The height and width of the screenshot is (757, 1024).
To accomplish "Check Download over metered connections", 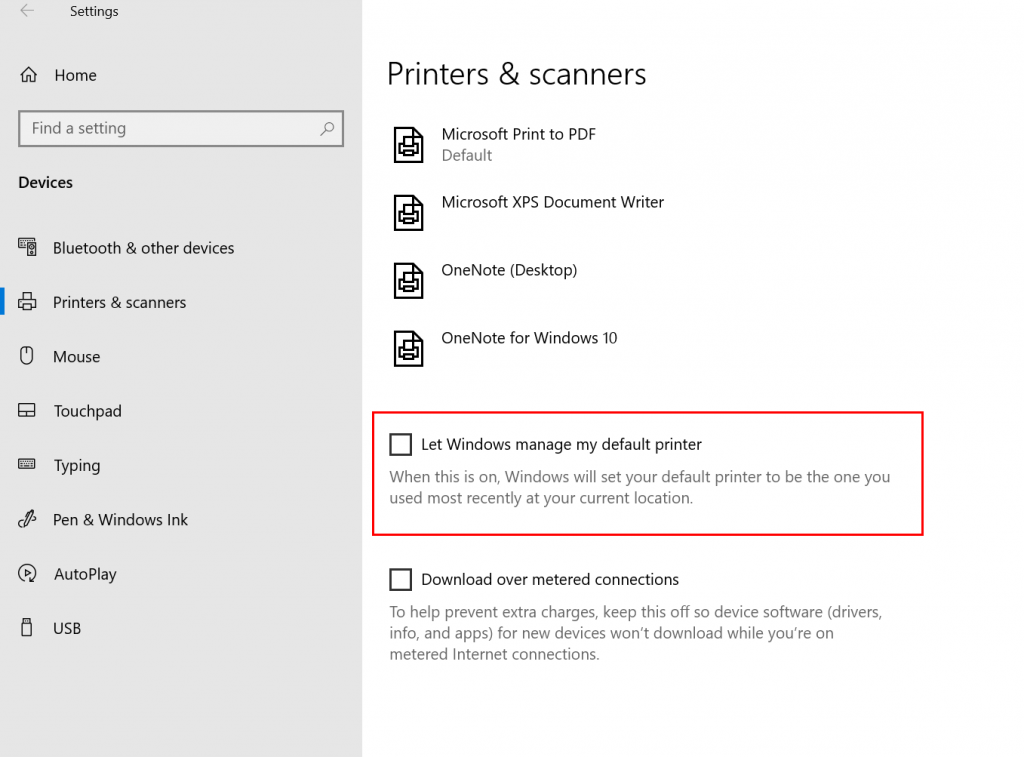I will [x=400, y=579].
